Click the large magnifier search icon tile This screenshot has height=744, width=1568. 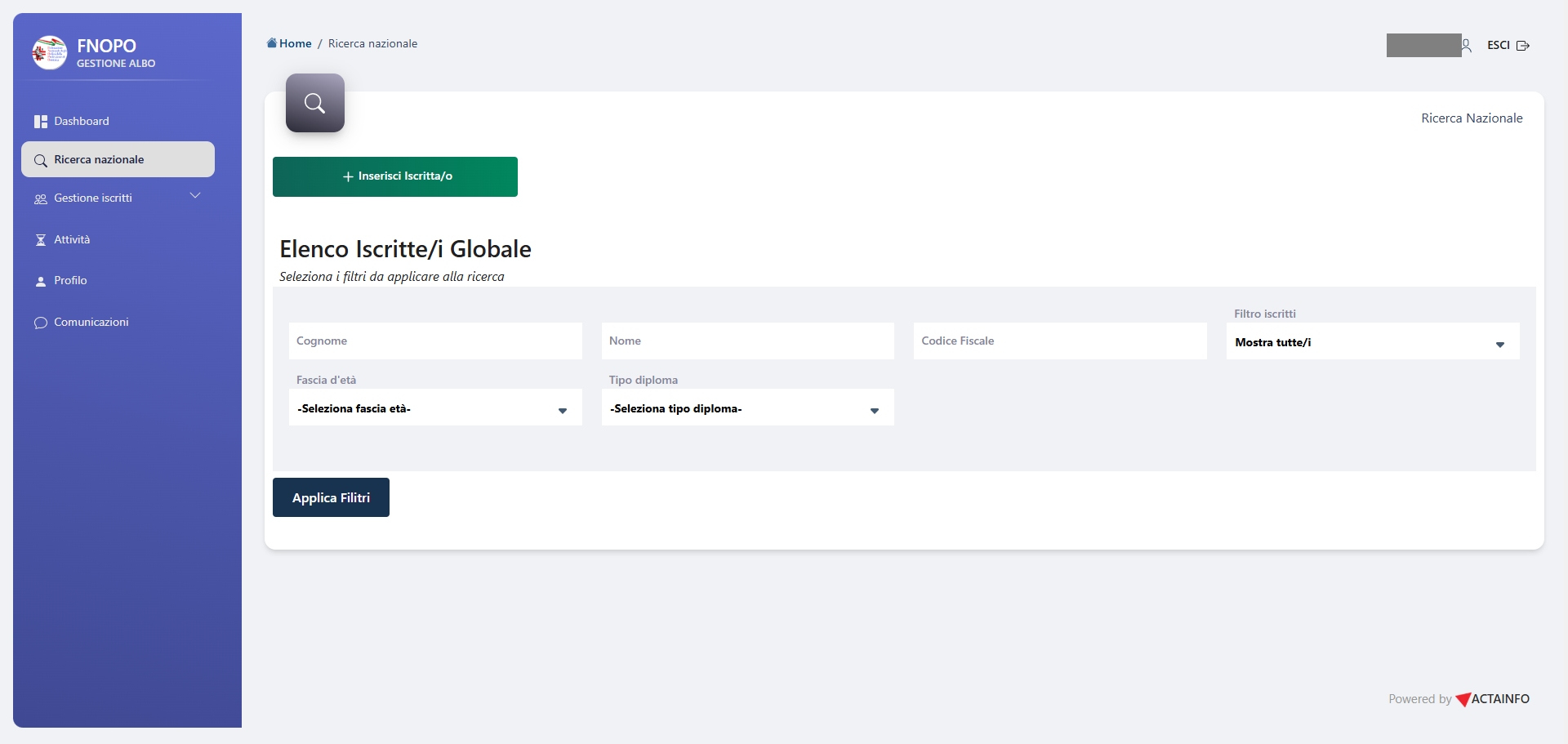[314, 103]
